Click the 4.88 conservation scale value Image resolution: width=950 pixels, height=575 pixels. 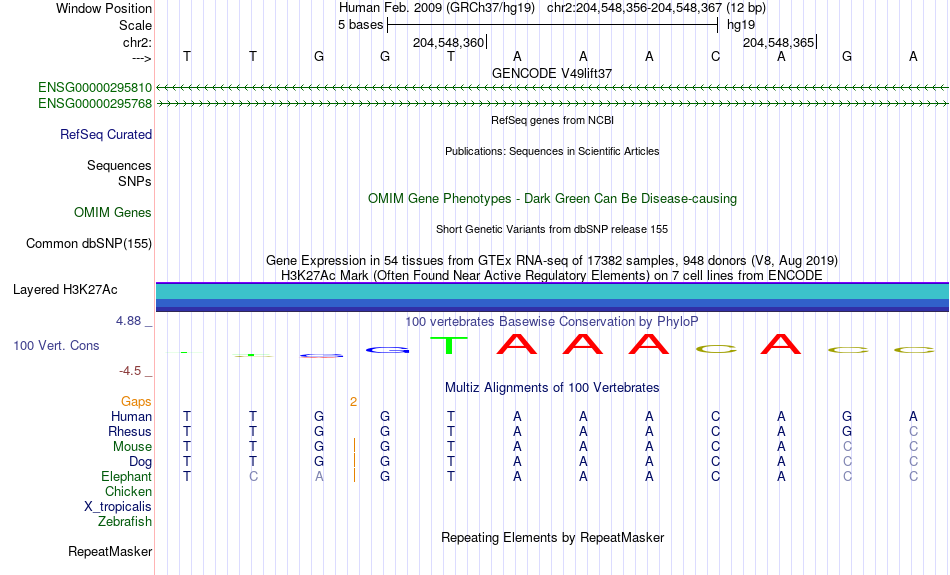pos(128,321)
